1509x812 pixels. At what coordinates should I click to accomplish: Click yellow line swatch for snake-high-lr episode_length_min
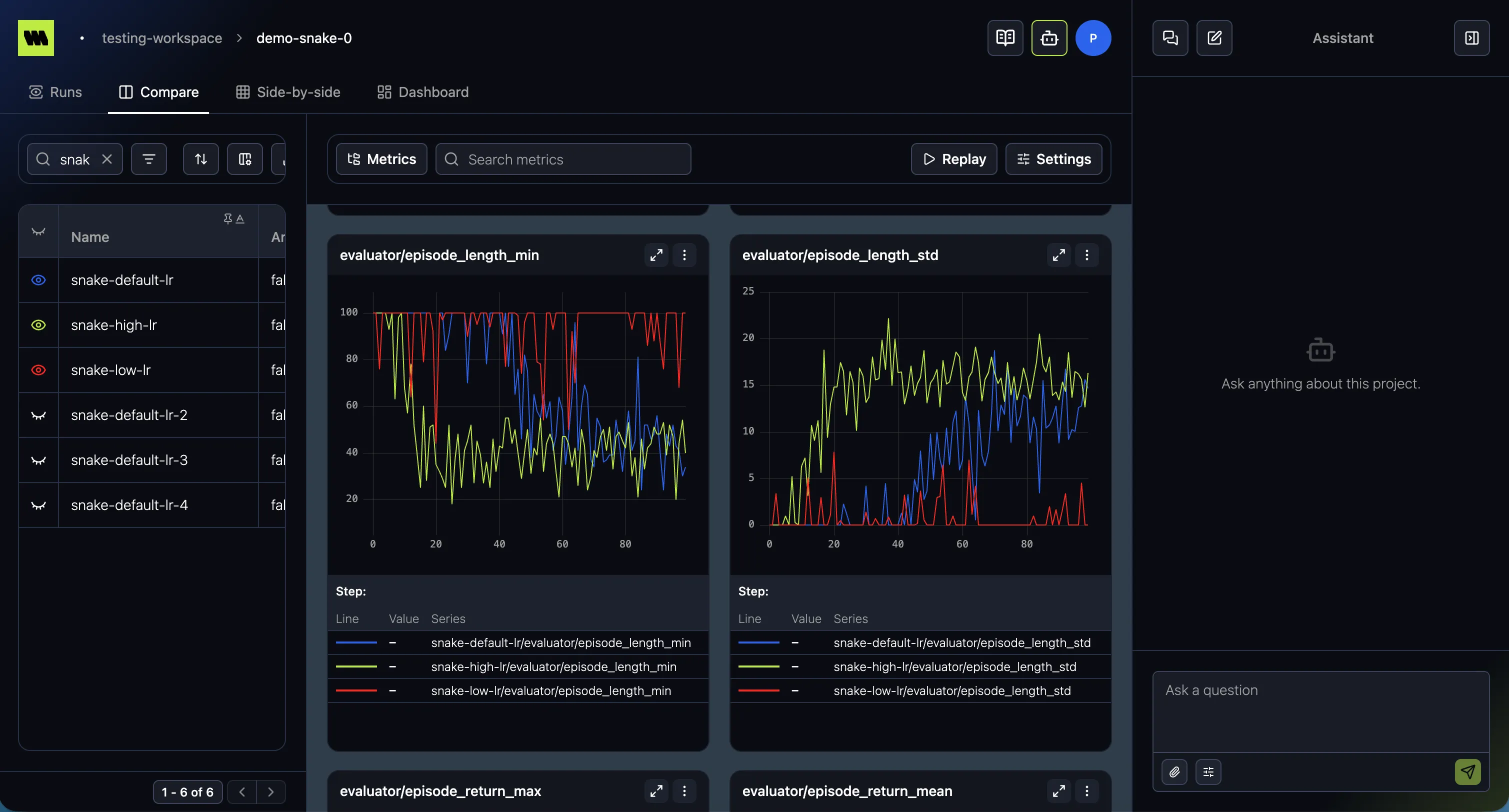(x=356, y=666)
